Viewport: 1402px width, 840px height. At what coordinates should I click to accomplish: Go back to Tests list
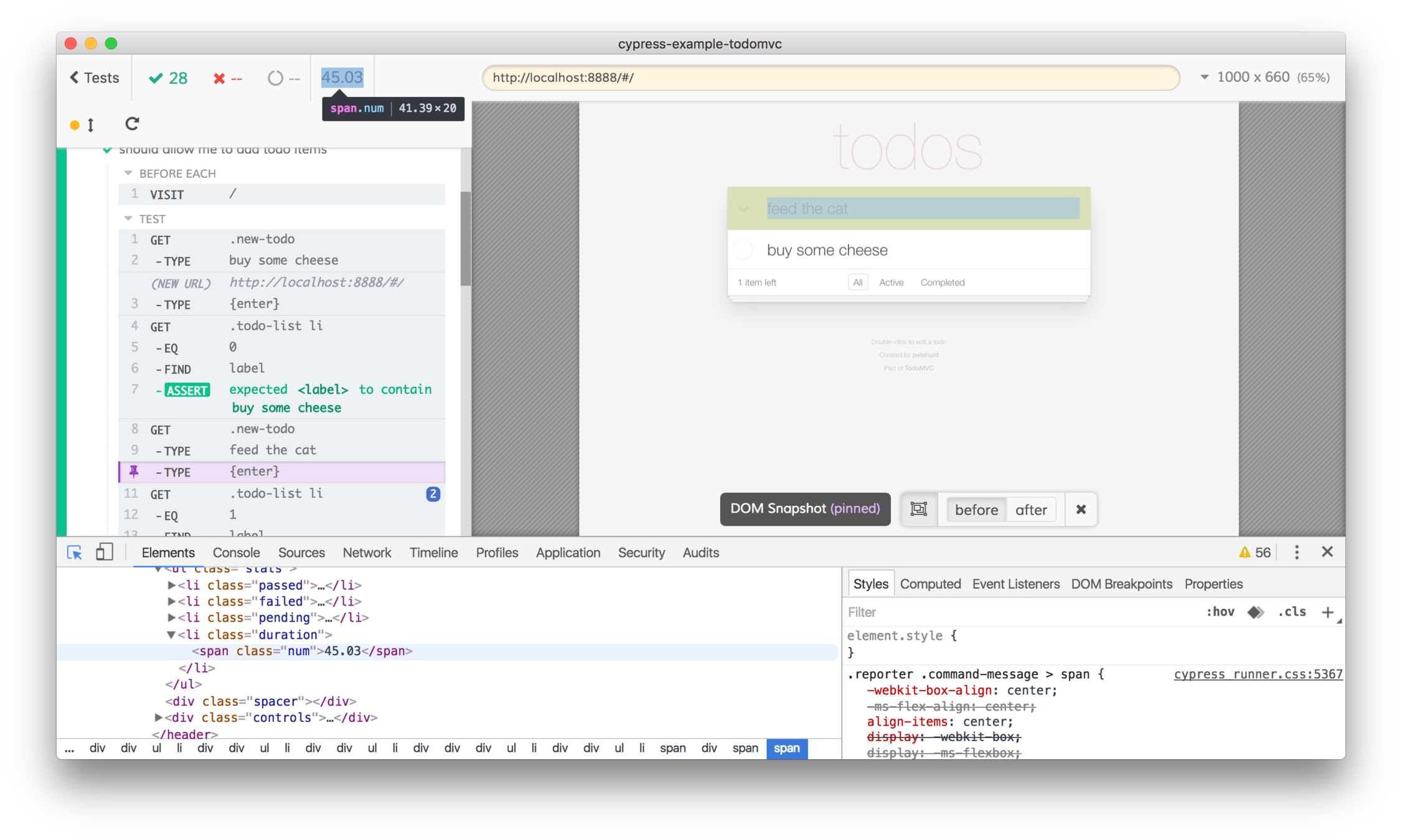(95, 78)
